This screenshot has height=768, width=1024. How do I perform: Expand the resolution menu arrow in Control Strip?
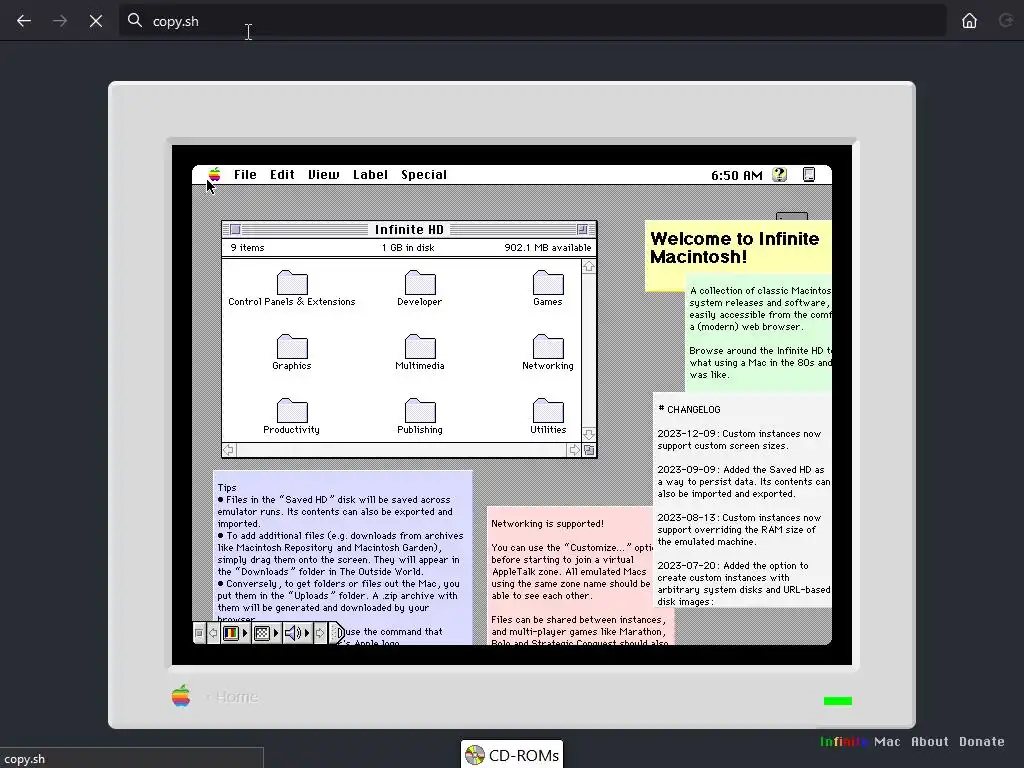pos(276,633)
